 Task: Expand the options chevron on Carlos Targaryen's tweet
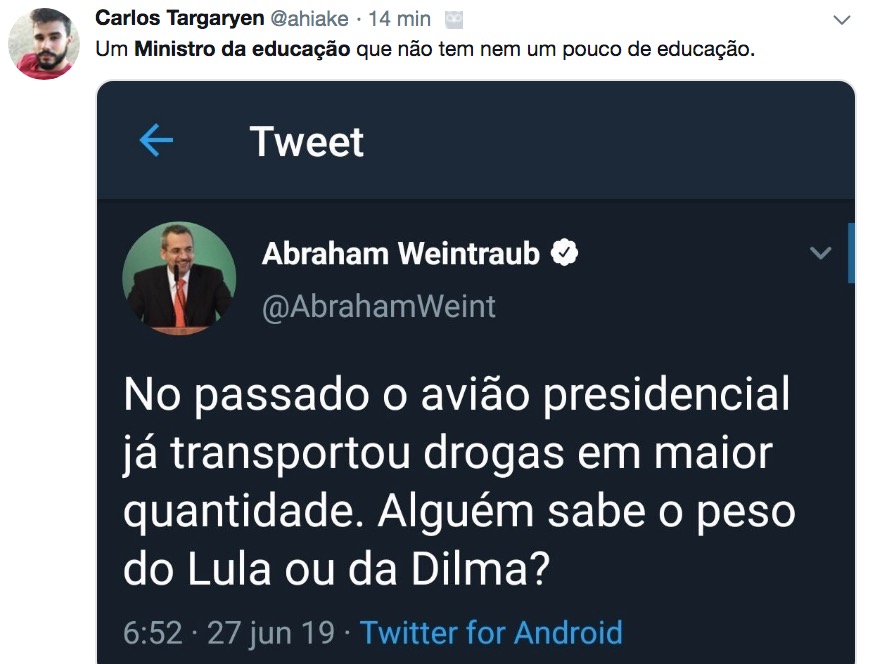pyautogui.click(x=841, y=20)
